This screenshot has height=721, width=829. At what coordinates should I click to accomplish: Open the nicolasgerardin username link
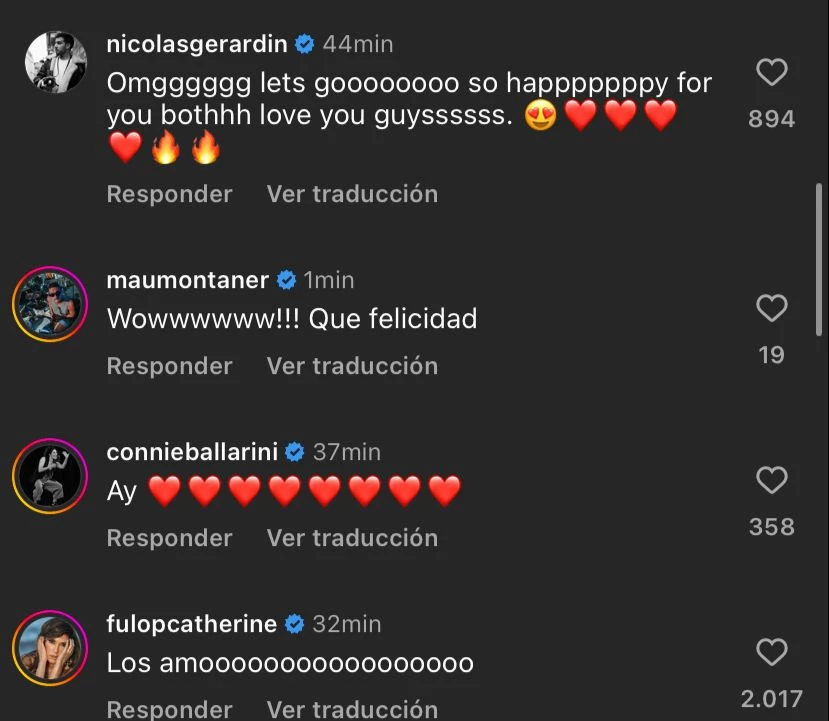197,44
